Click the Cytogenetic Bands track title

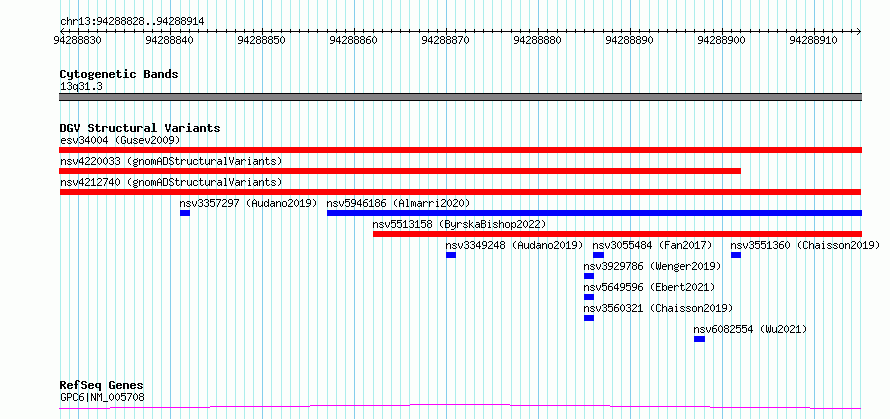coord(119,74)
